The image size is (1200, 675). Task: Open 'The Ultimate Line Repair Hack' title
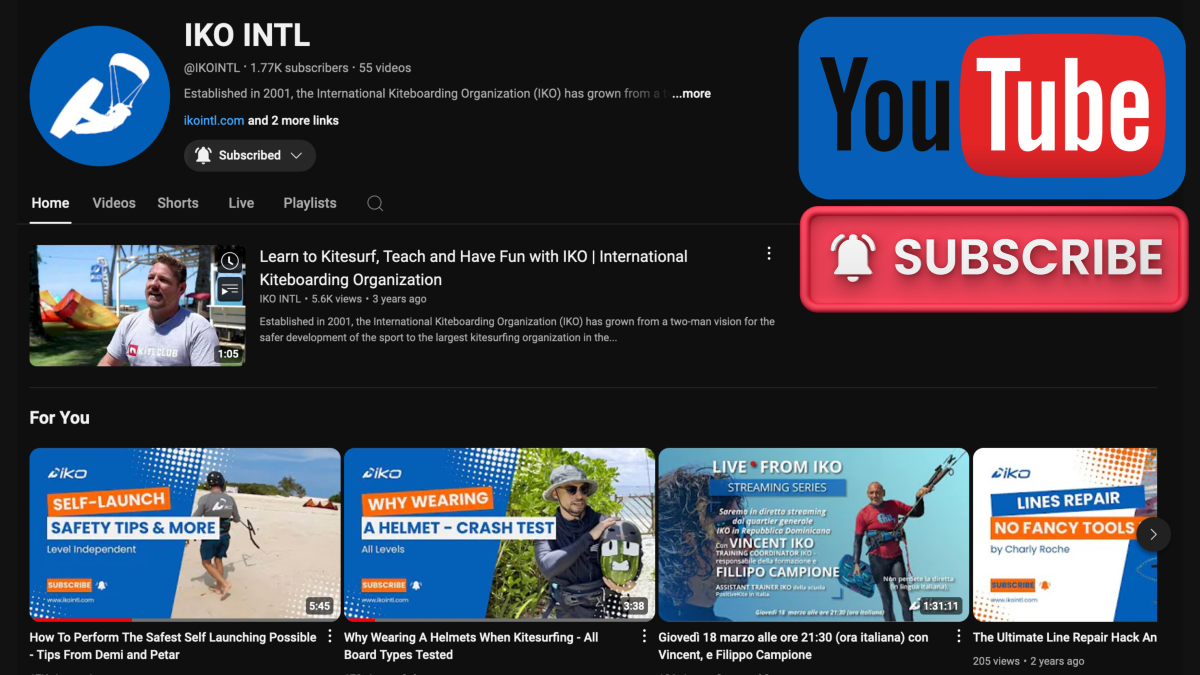[x=1065, y=637]
